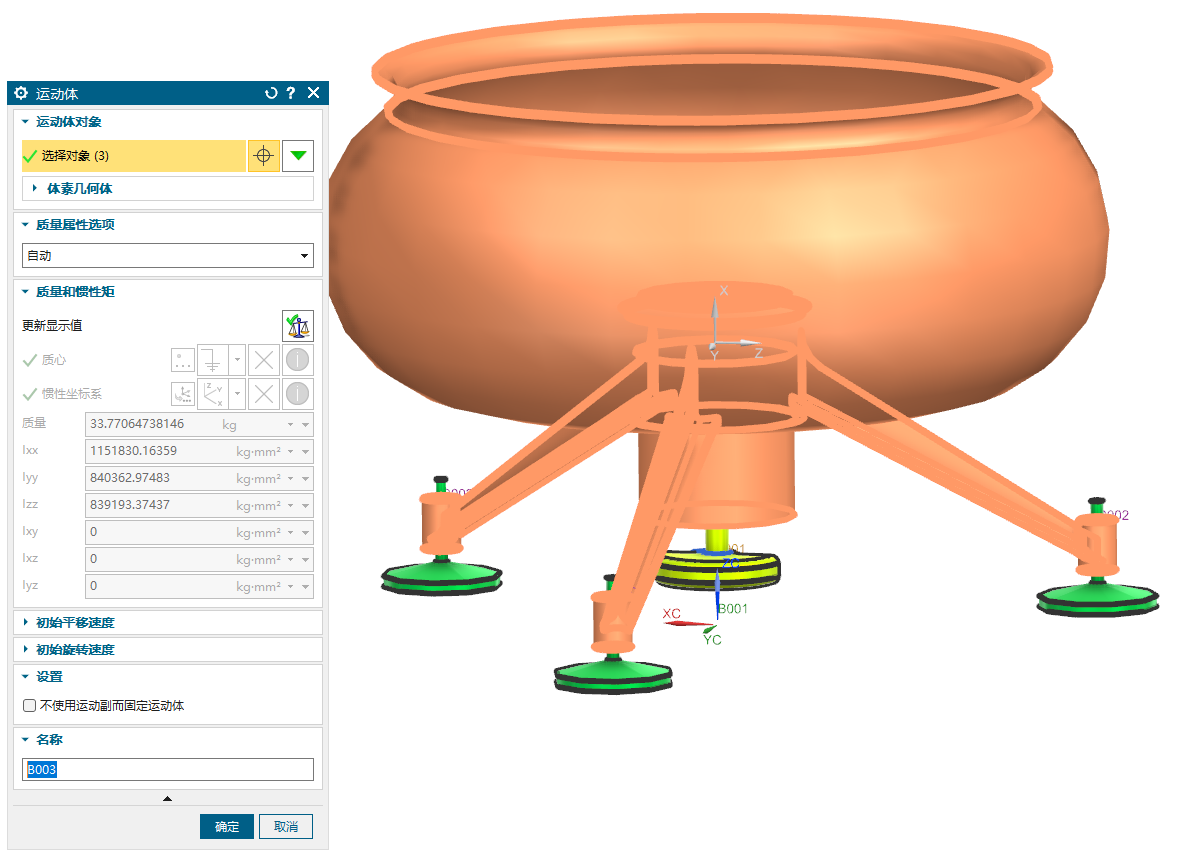Expand the 初始旋转速度 section
The height and width of the screenshot is (855, 1187).
tap(75, 650)
